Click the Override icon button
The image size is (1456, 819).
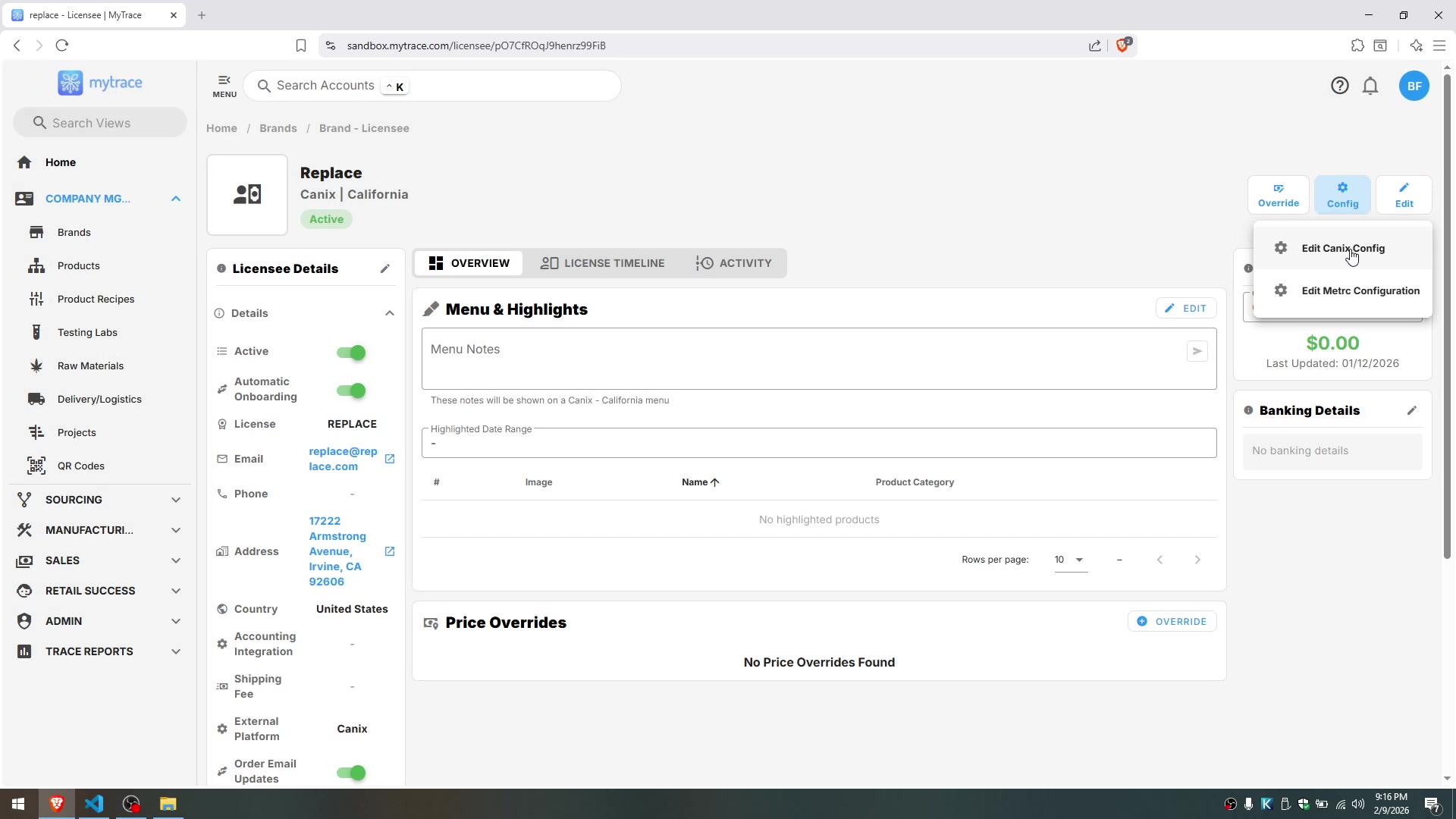(x=1279, y=195)
